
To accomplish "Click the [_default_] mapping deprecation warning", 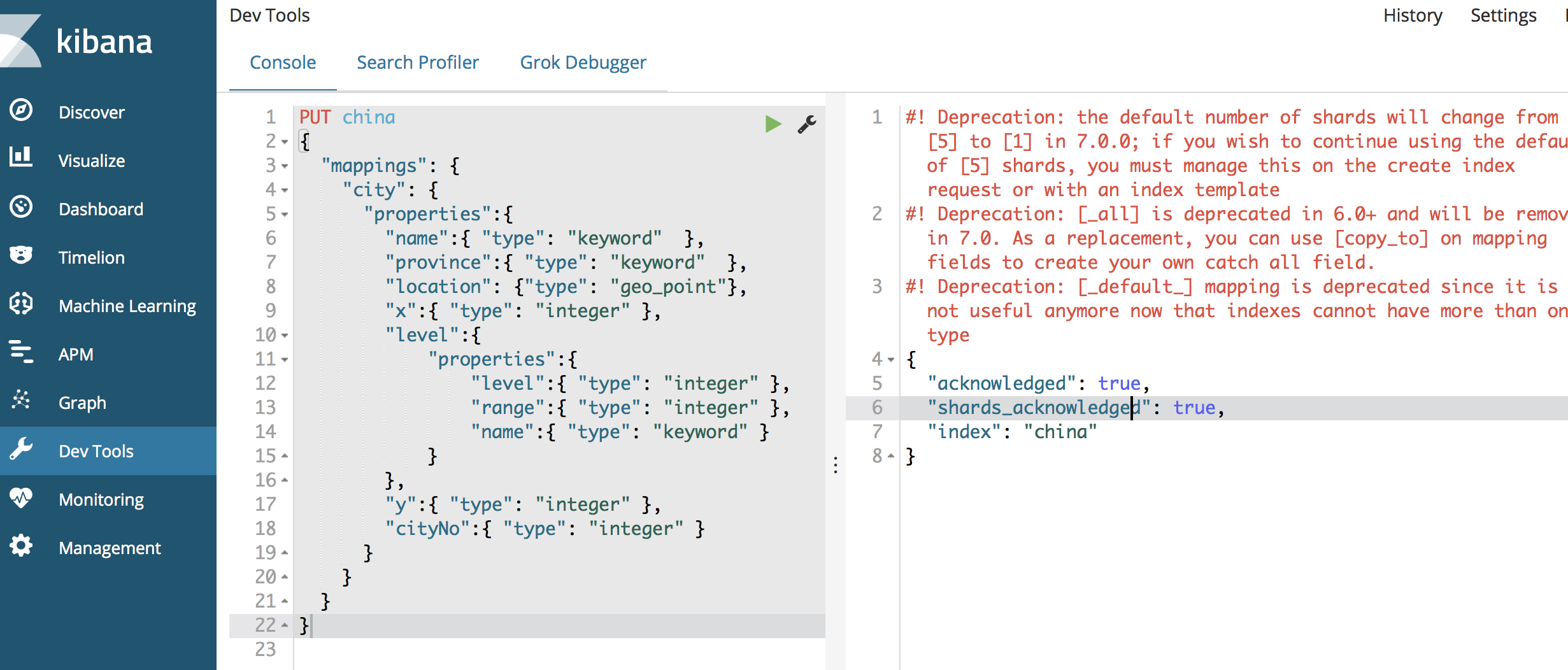I will click(1236, 311).
